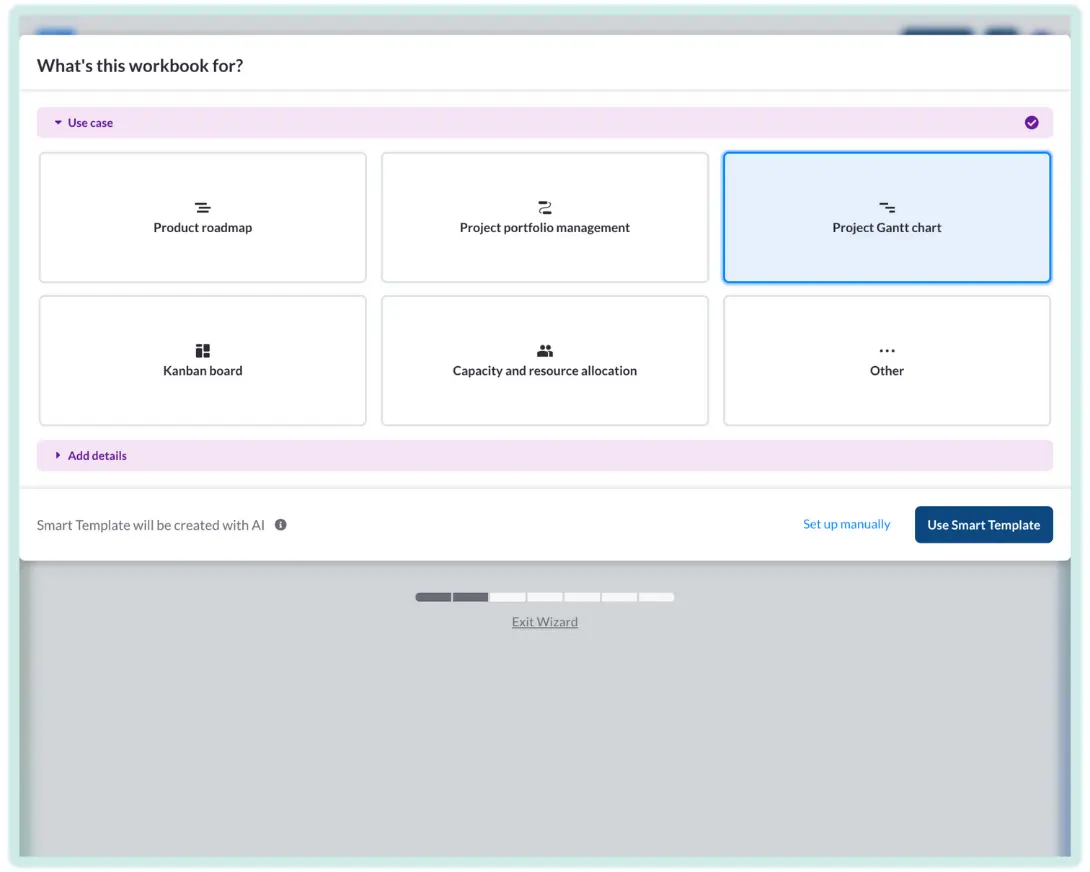
Task: Expand the Add details section arrow
Action: pyautogui.click(x=58, y=455)
